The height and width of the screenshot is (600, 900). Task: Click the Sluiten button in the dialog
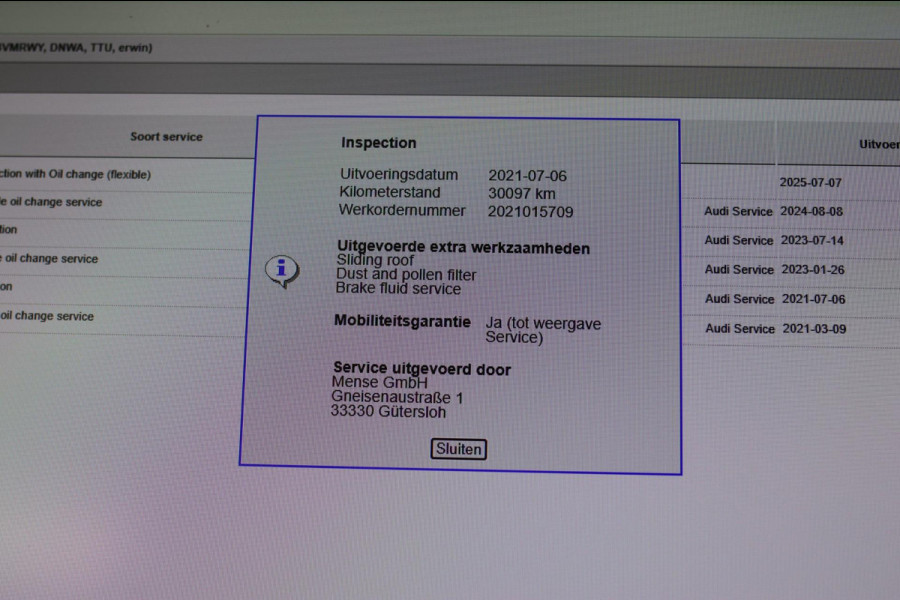[x=459, y=449]
